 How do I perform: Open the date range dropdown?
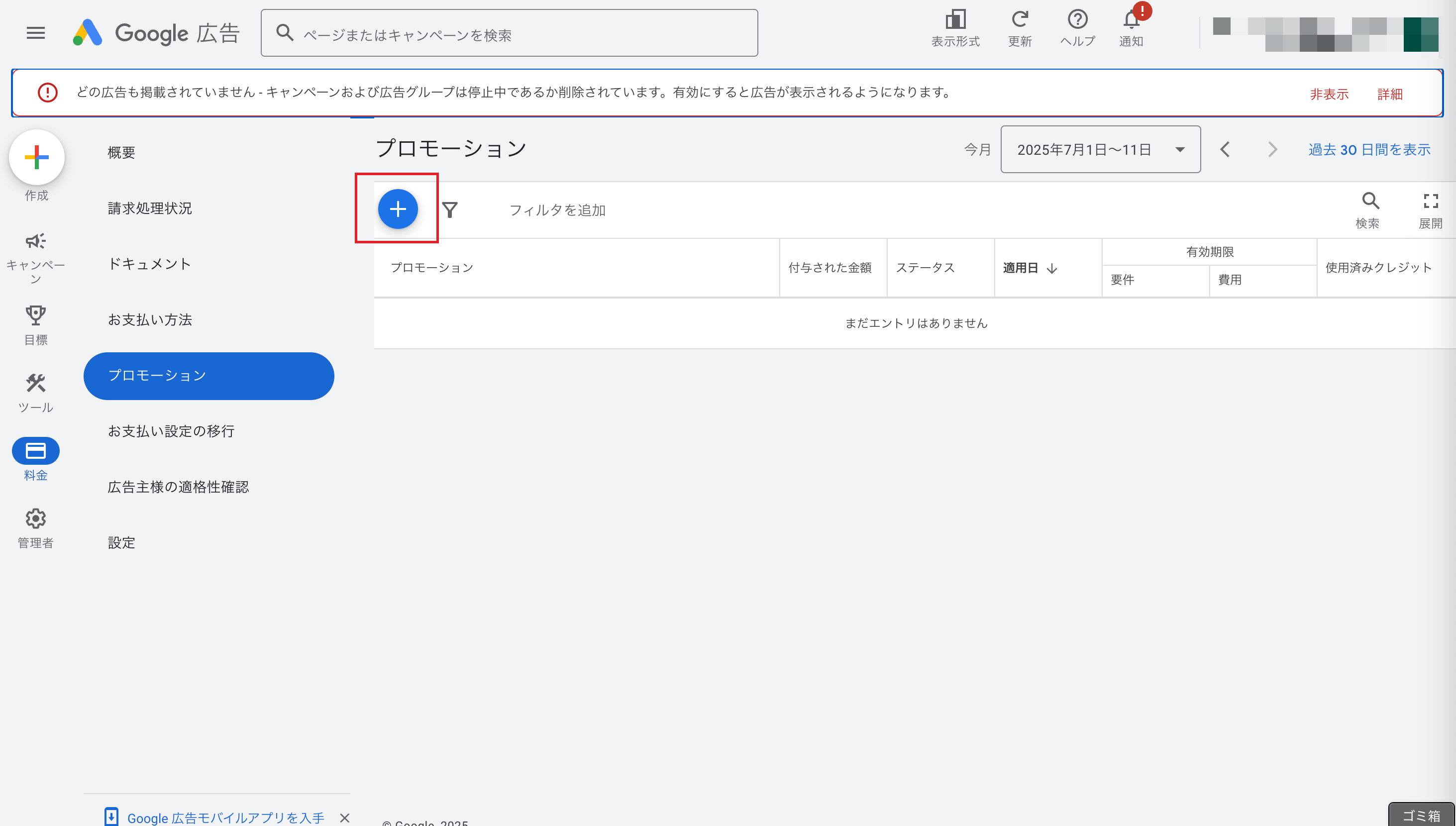click(1100, 150)
